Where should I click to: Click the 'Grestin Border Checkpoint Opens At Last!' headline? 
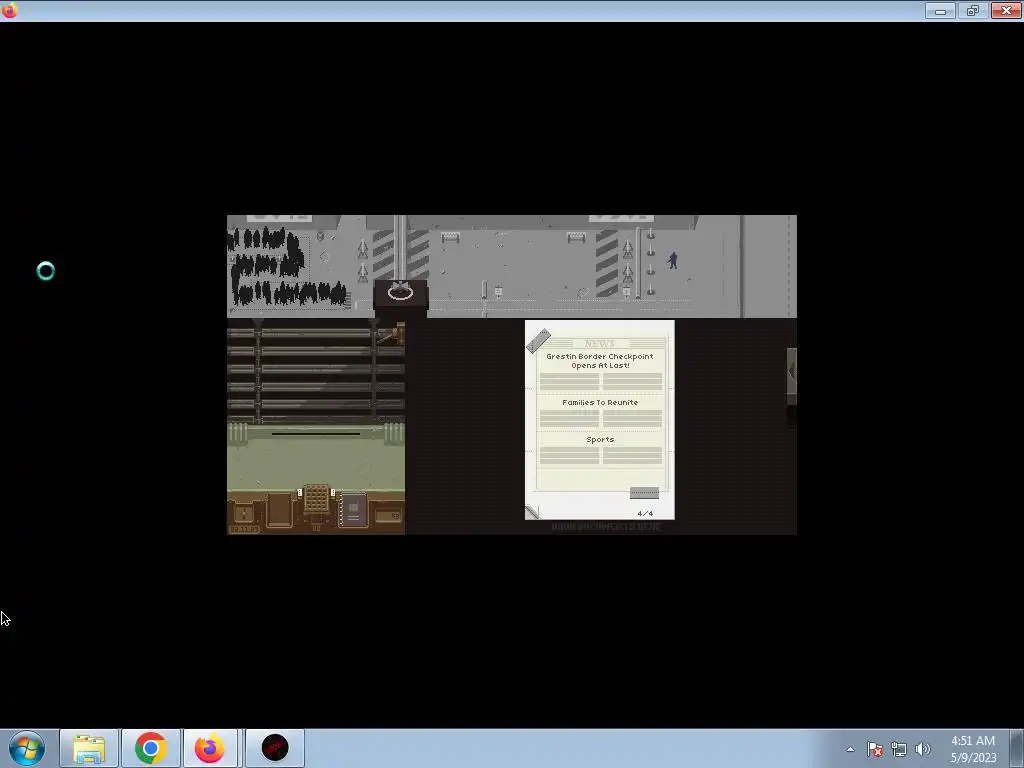600,360
